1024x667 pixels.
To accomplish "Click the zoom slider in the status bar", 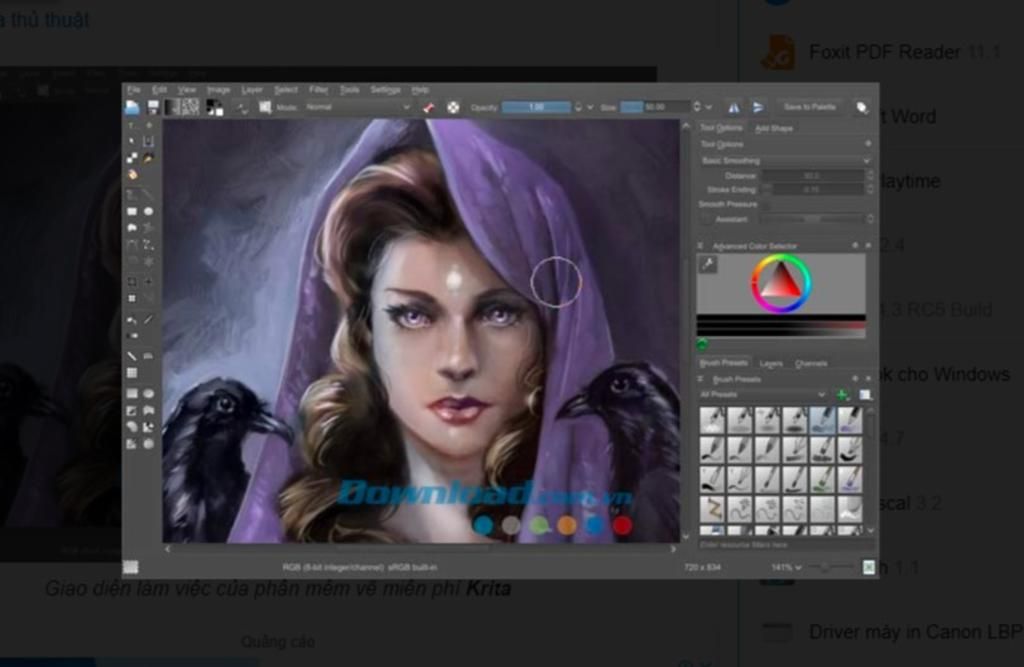I will pyautogui.click(x=832, y=567).
